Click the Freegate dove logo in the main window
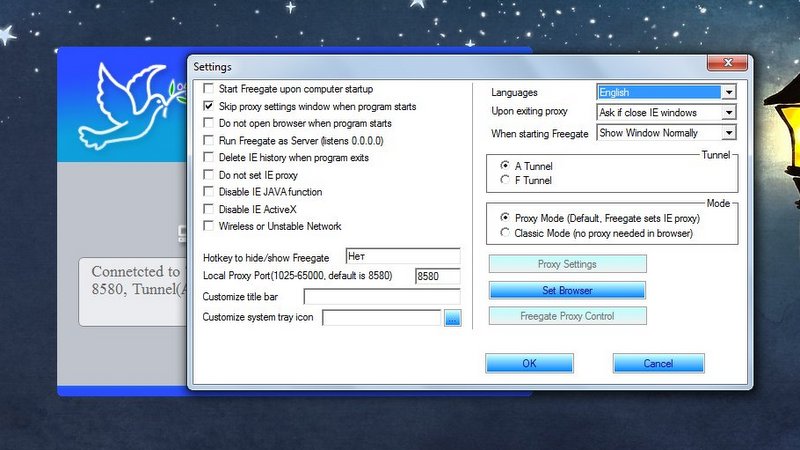Viewport: 800px width, 450px height. click(x=130, y=105)
